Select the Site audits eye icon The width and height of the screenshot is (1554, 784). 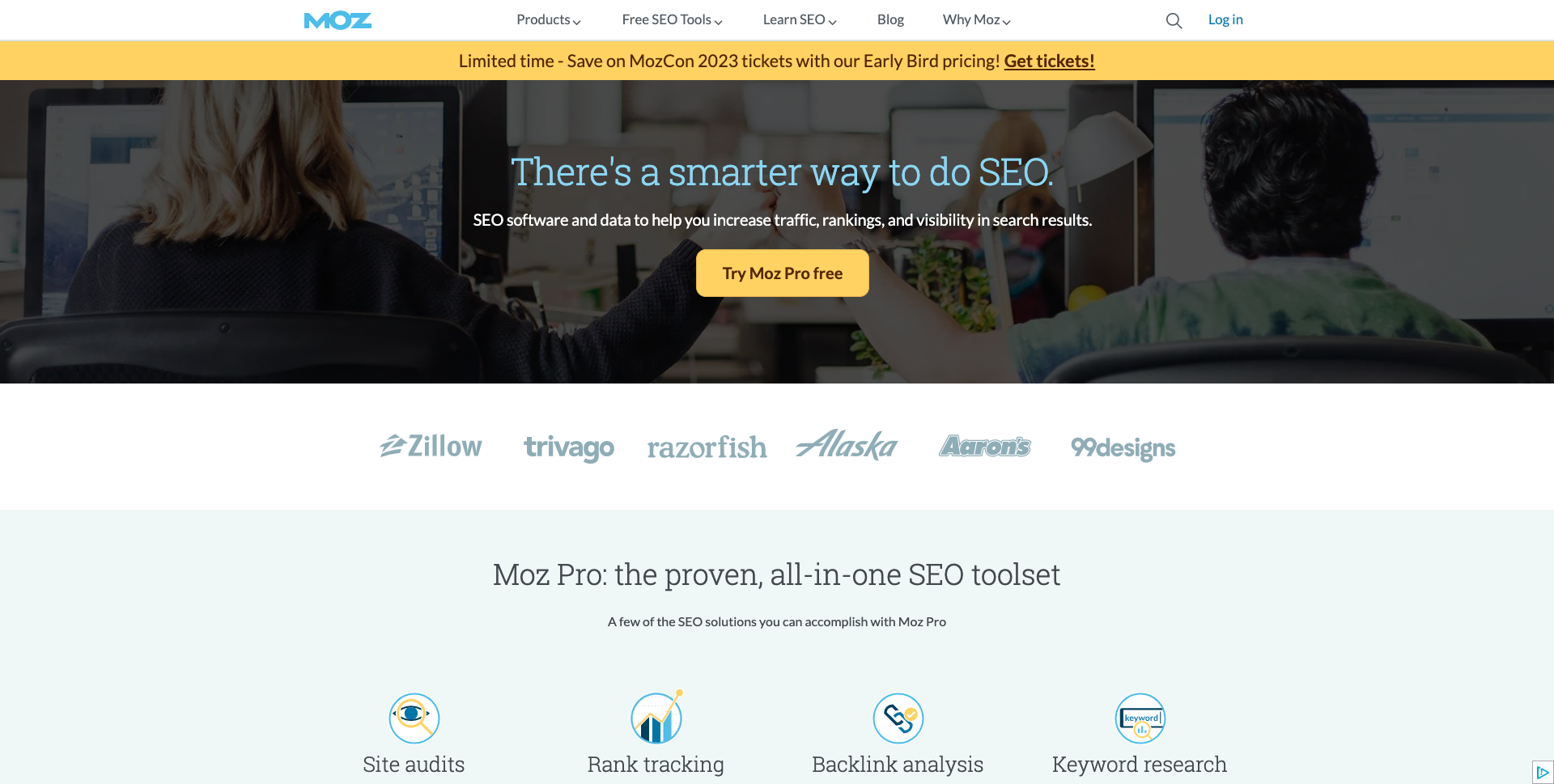pyautogui.click(x=414, y=718)
